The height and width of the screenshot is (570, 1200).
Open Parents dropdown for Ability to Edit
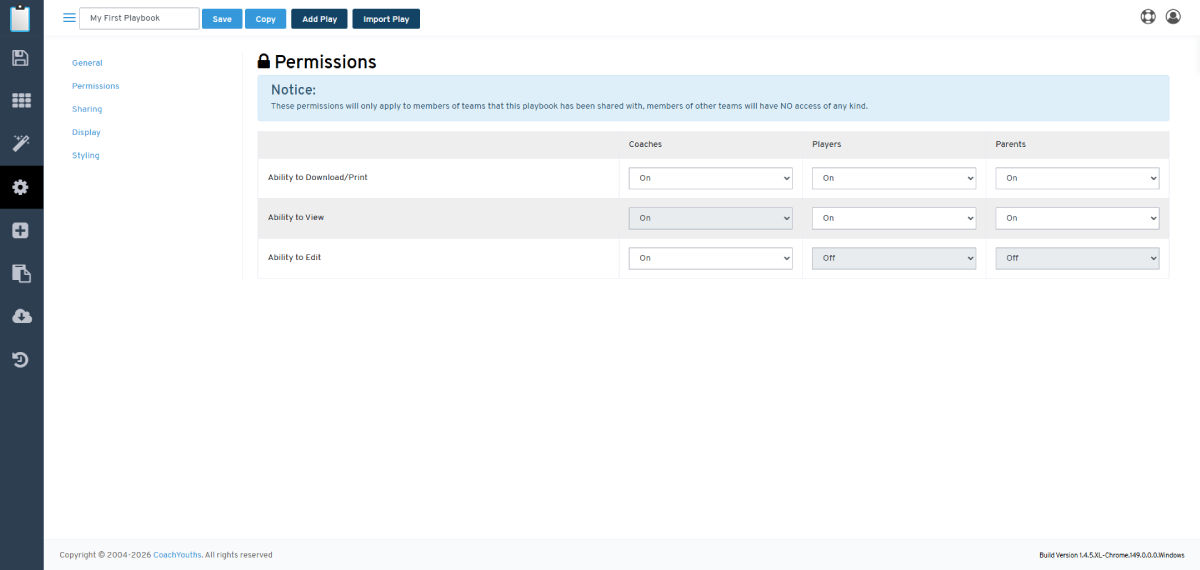click(1077, 258)
